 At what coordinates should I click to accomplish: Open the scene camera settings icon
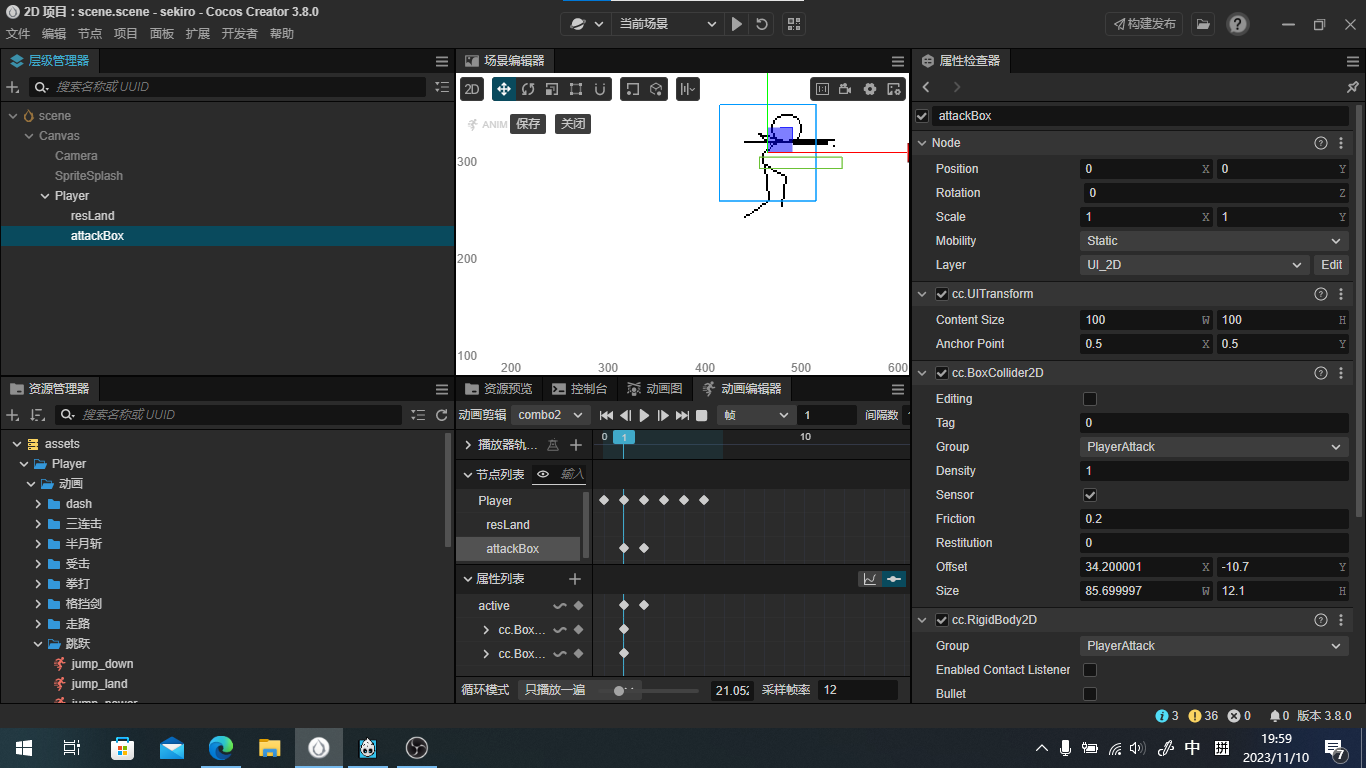coord(845,89)
